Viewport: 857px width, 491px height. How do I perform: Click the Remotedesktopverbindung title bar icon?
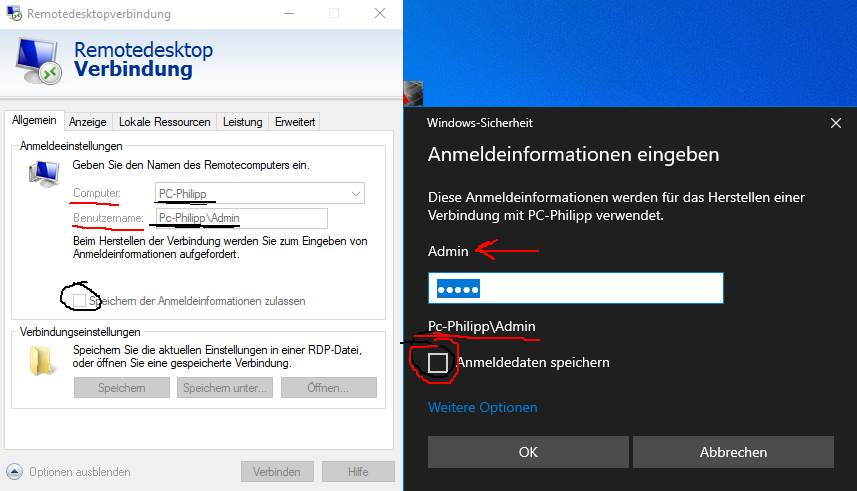click(14, 13)
